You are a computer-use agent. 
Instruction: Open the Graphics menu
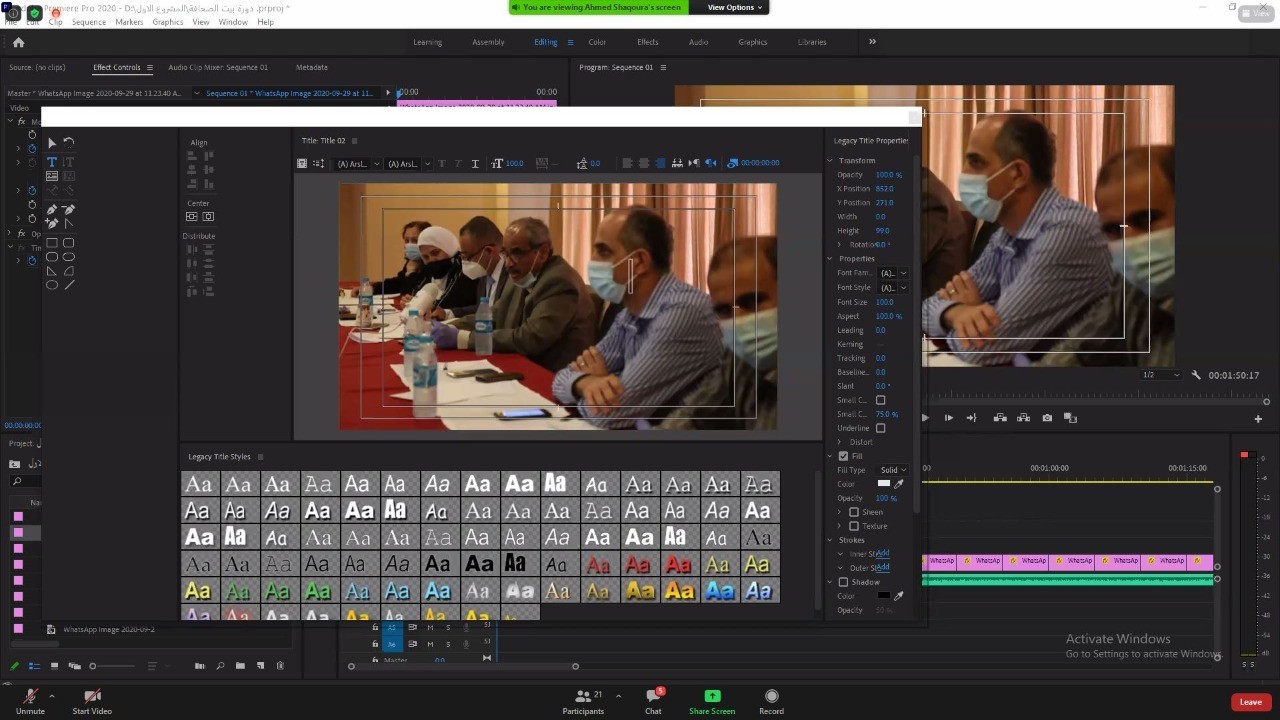[167, 22]
